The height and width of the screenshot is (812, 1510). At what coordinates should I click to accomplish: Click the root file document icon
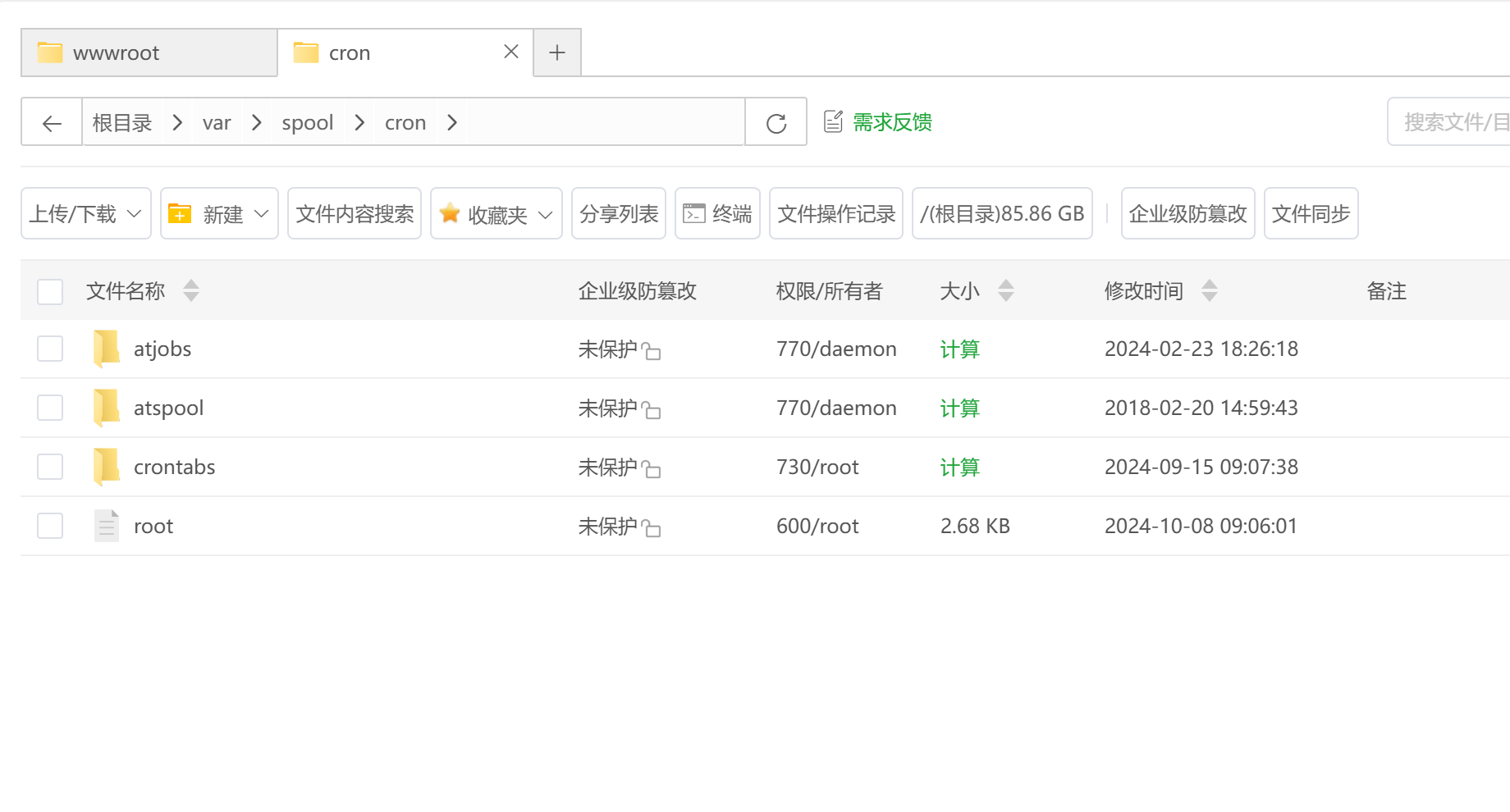click(x=107, y=526)
